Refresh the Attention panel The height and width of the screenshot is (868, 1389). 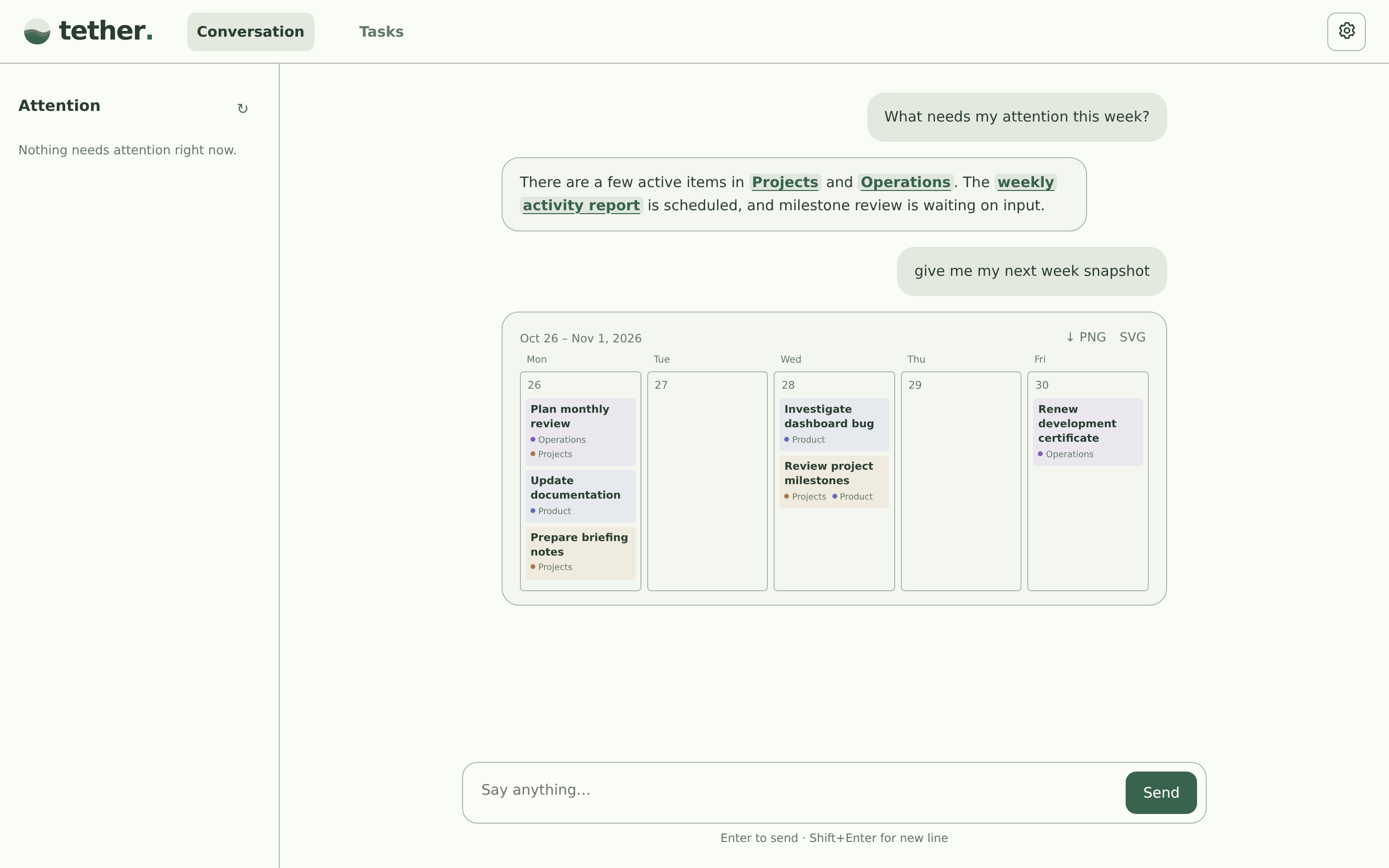[x=242, y=108]
